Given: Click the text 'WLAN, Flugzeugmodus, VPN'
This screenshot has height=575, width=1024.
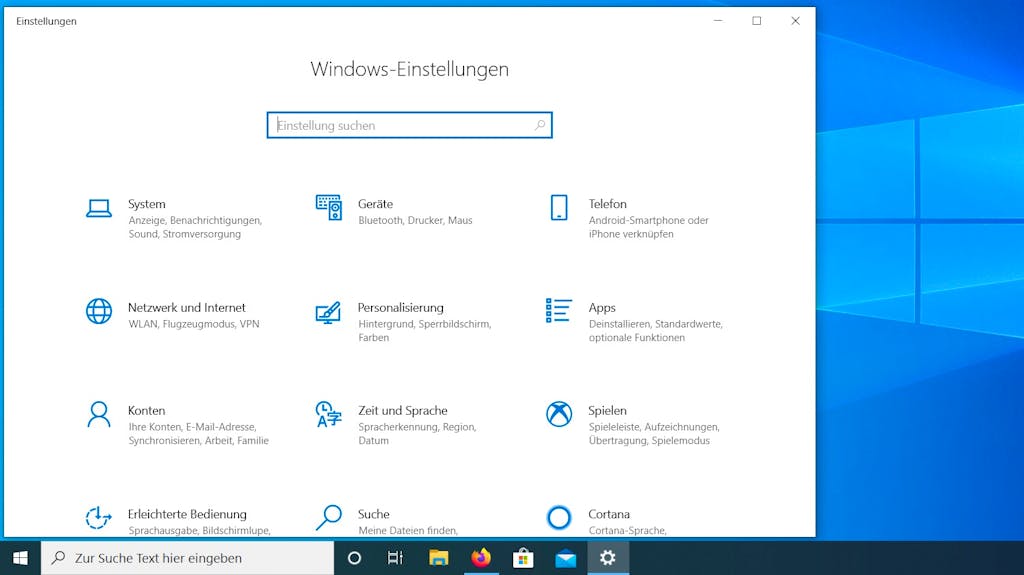Looking at the screenshot, I should (194, 323).
